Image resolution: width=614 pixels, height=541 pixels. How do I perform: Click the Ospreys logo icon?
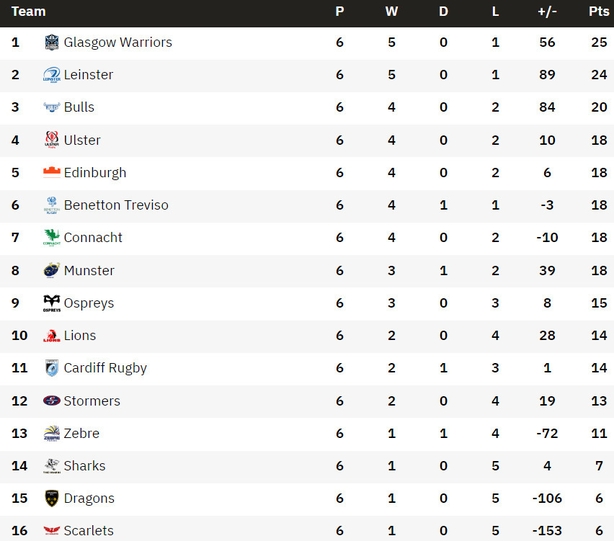pyautogui.click(x=52, y=303)
